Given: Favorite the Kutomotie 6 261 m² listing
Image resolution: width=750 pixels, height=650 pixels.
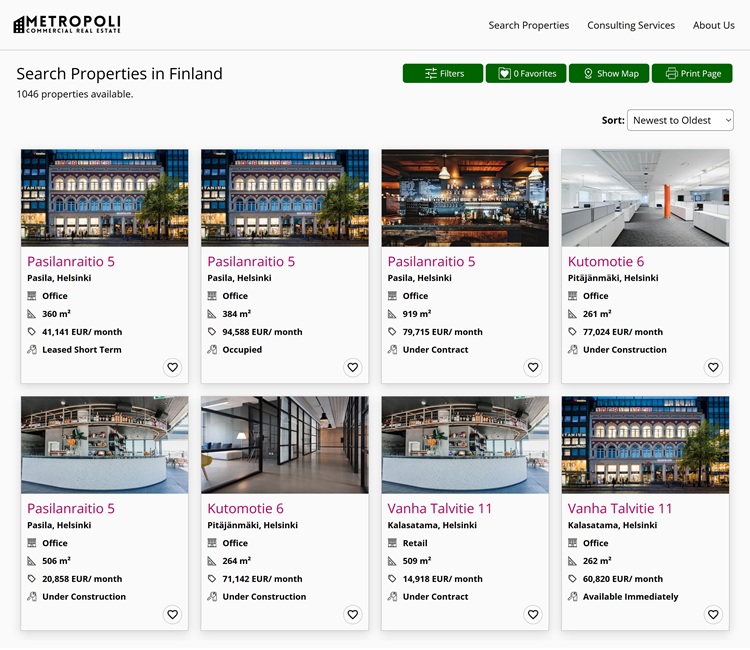Looking at the screenshot, I should [x=712, y=368].
